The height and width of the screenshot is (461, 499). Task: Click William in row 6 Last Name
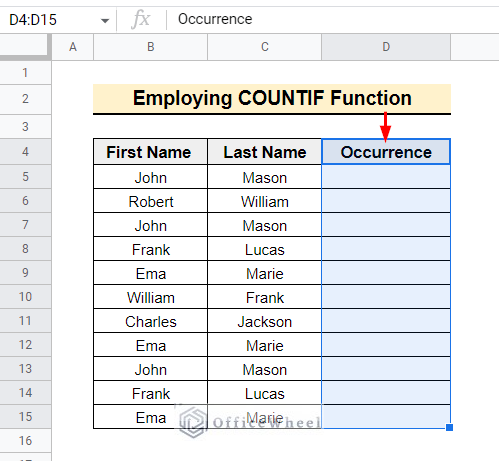[264, 201]
